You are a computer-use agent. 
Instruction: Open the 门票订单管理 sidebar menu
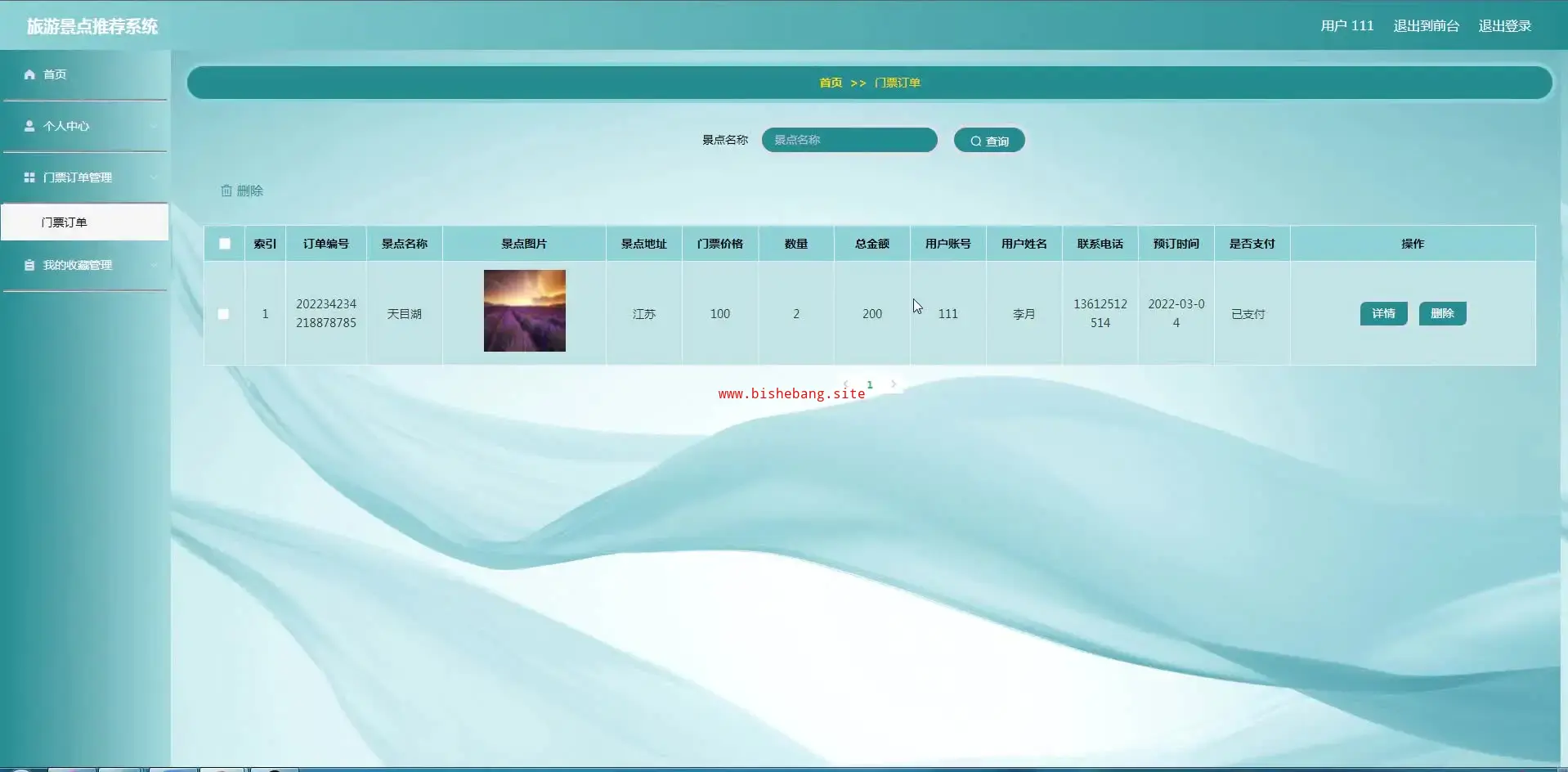85,177
